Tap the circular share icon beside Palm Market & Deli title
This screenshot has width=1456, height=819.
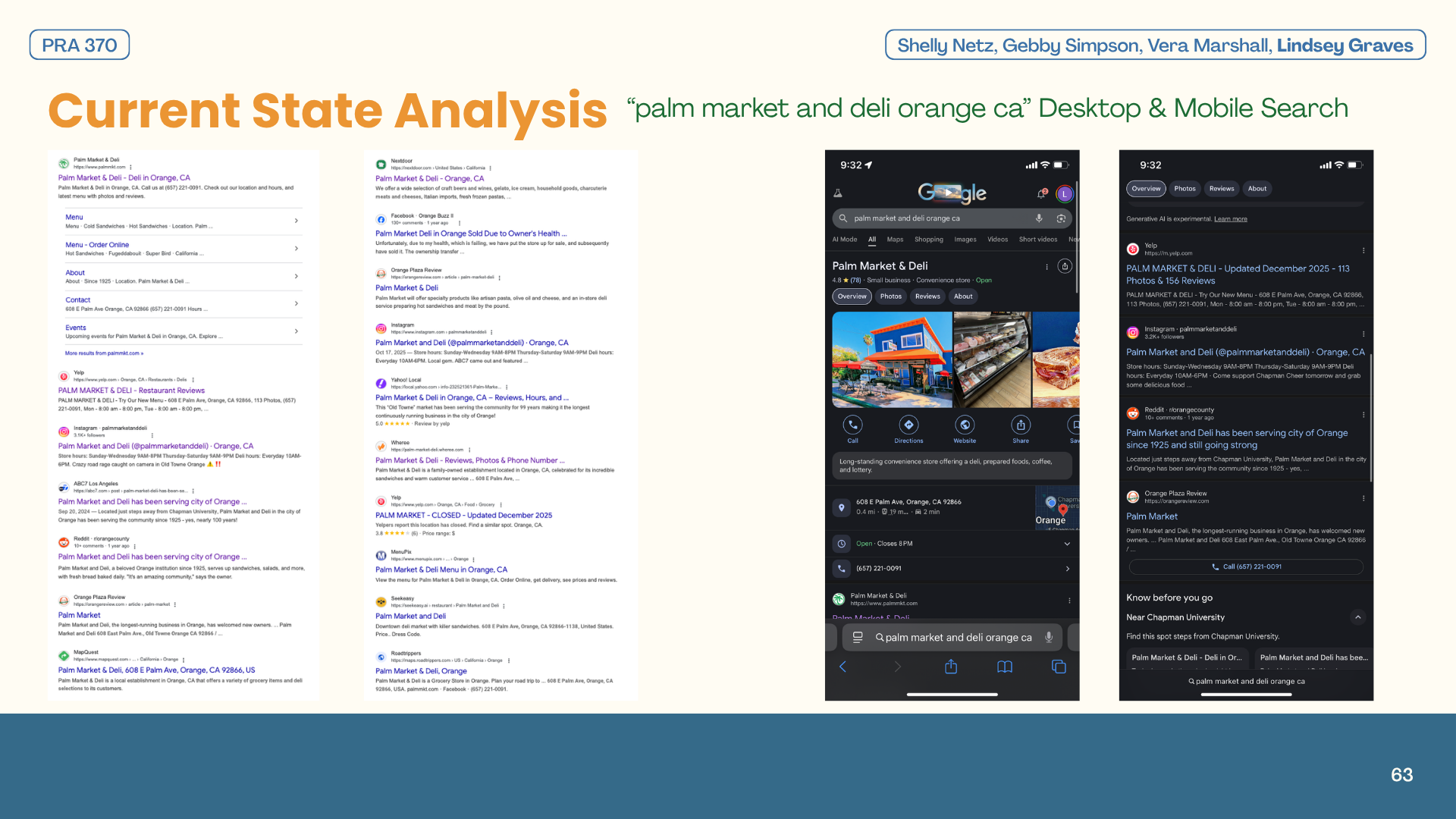click(1065, 266)
